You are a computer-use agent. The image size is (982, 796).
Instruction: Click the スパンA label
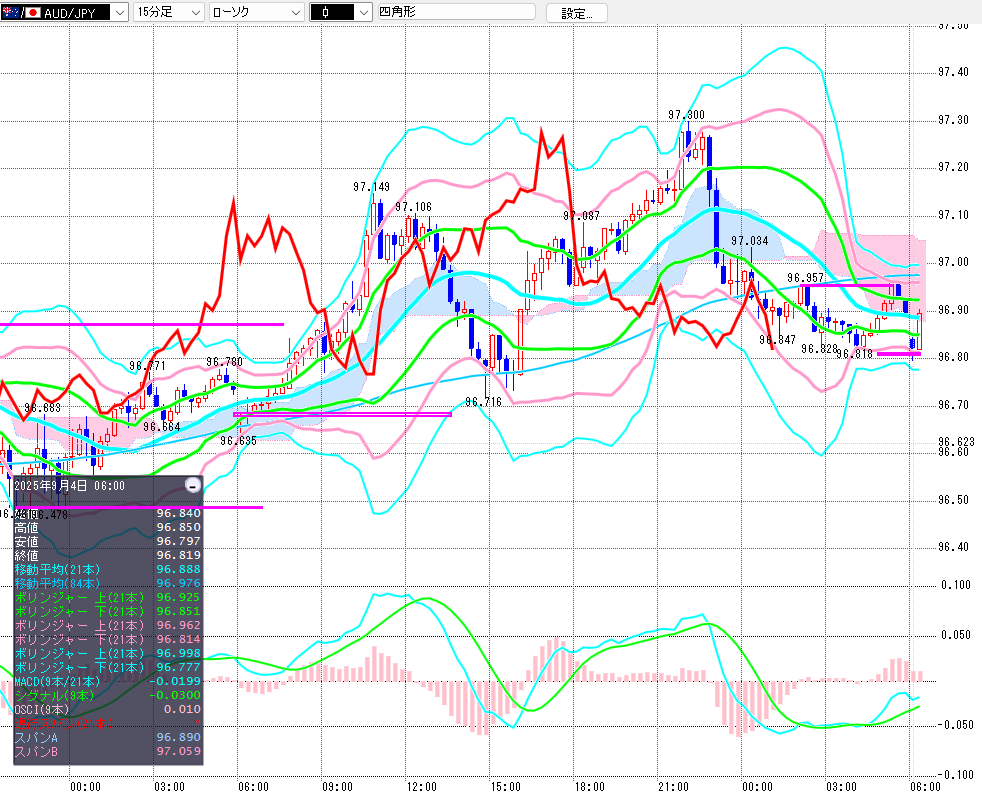pos(36,738)
